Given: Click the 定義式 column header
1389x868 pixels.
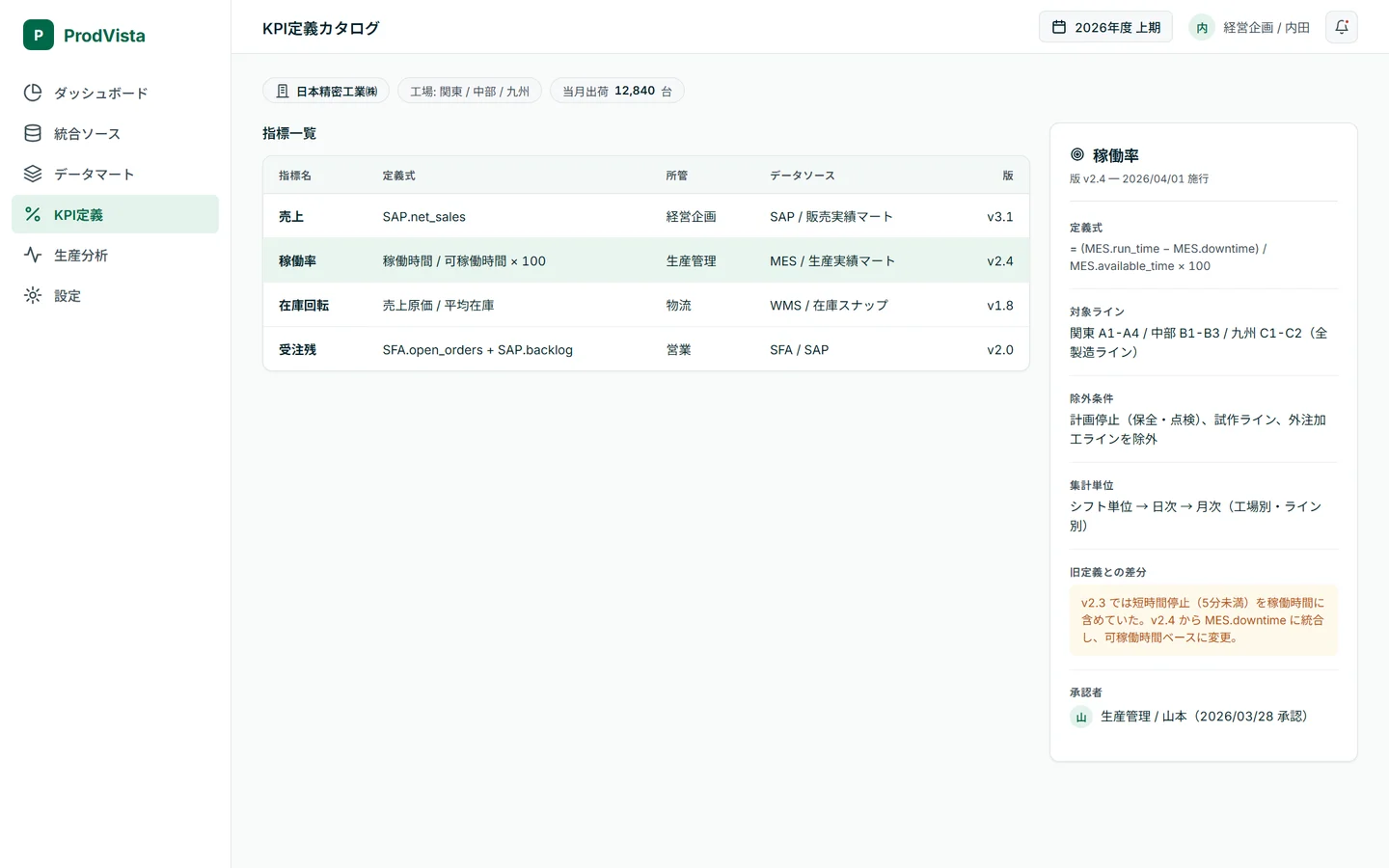Looking at the screenshot, I should [399, 176].
